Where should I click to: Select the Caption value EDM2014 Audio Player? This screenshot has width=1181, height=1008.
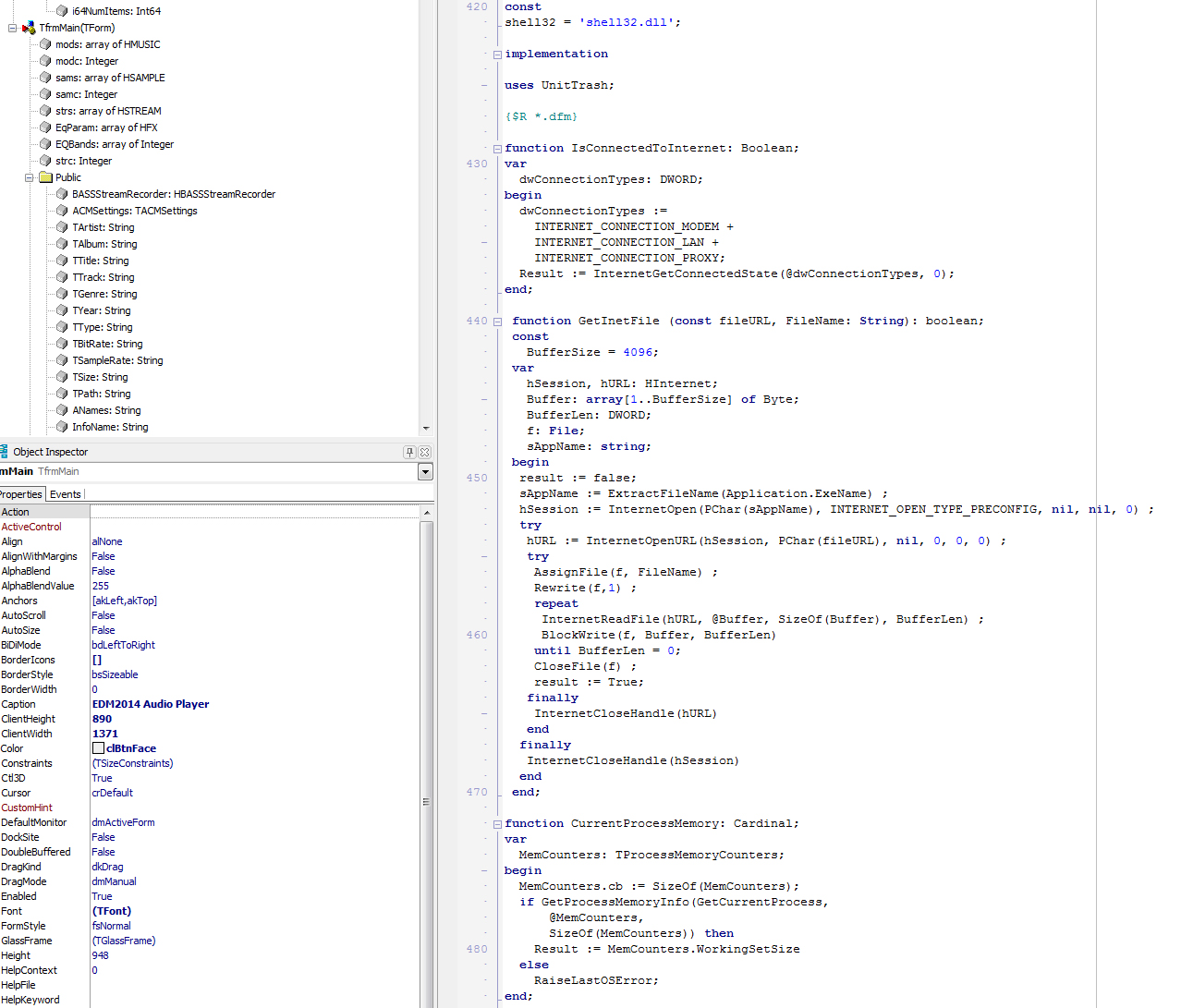(151, 704)
